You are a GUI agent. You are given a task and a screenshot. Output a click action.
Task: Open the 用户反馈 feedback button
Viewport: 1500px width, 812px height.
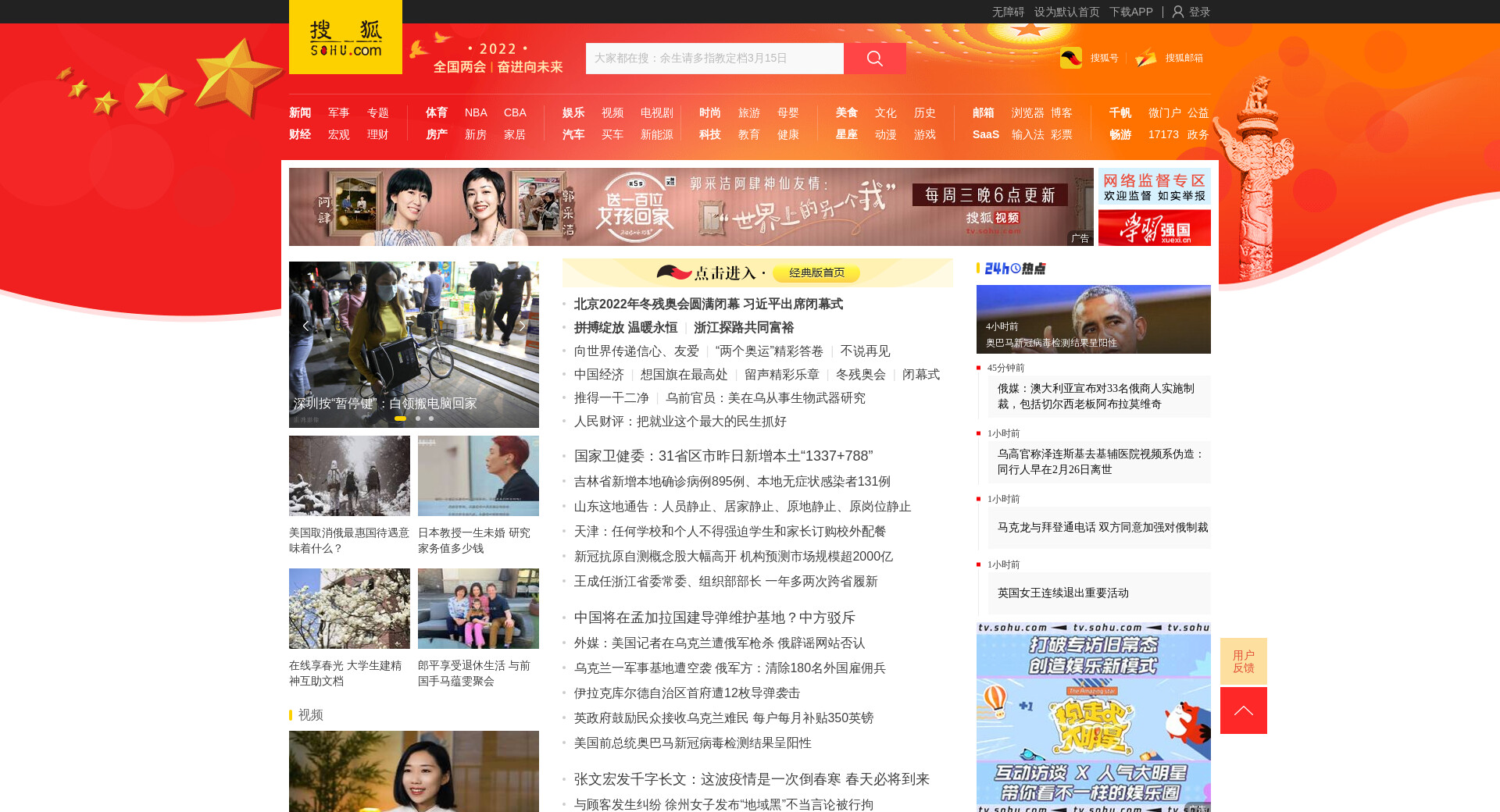pos(1243,661)
